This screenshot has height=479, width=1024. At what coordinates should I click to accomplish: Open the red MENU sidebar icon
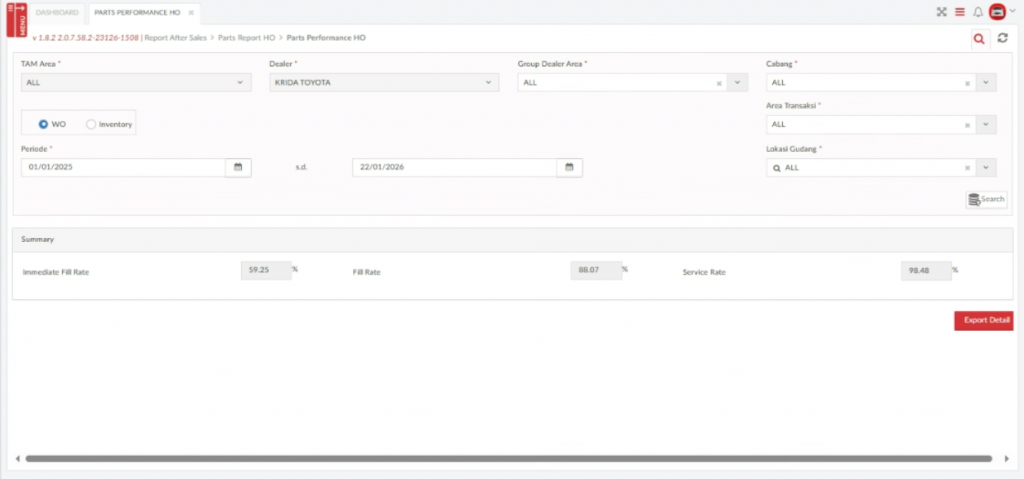[16, 19]
